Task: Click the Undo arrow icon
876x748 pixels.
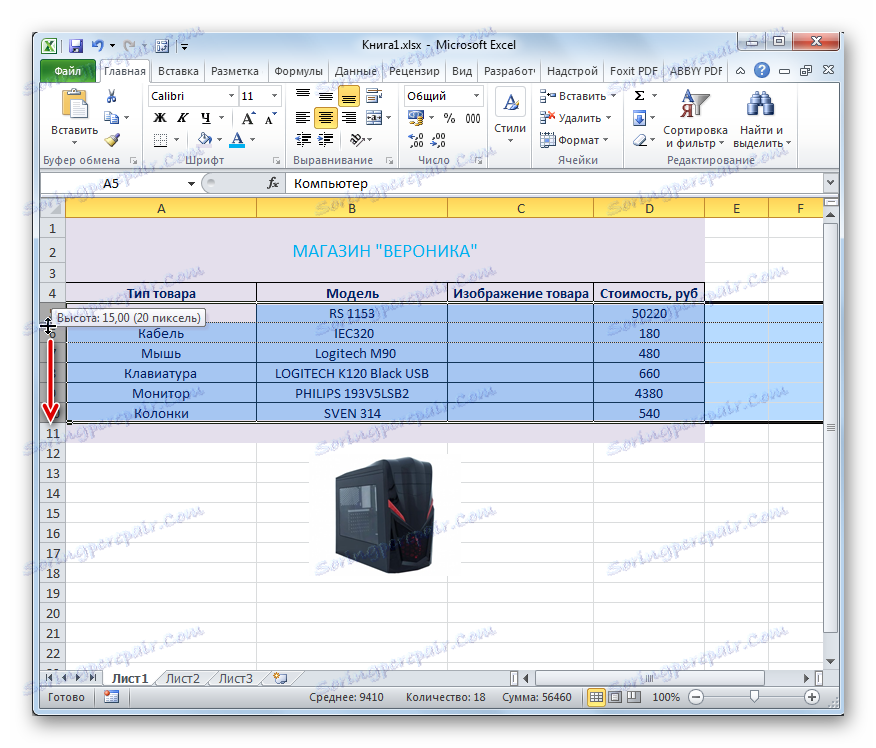Action: (98, 46)
